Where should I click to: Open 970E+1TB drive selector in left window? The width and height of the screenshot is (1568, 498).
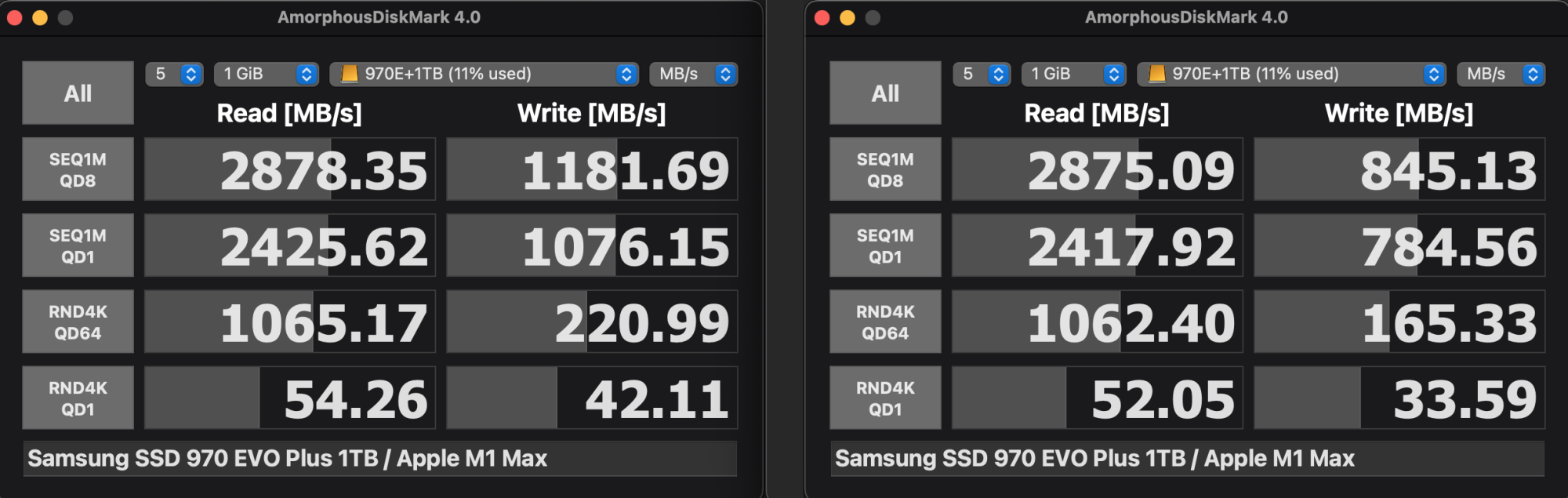coord(484,74)
